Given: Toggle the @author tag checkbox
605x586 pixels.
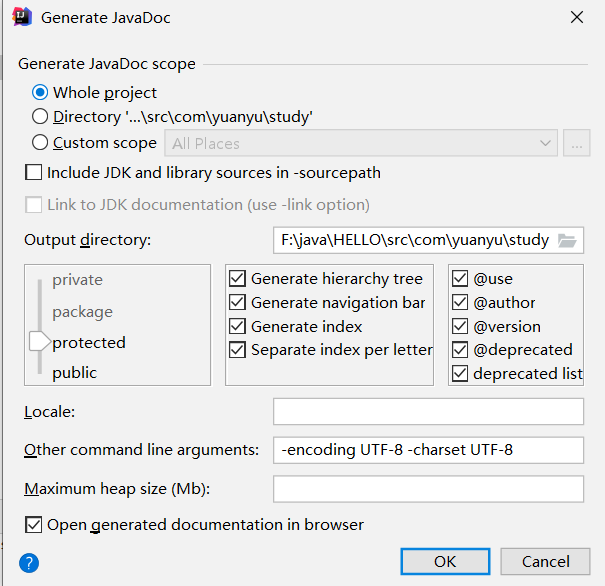Looking at the screenshot, I should click(x=460, y=303).
